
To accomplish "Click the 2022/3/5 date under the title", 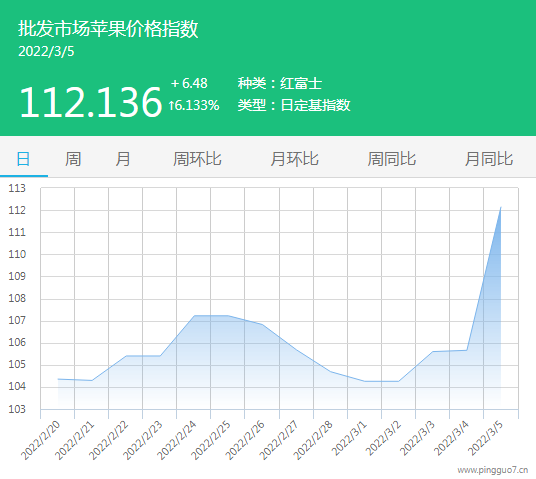I will [x=46, y=52].
